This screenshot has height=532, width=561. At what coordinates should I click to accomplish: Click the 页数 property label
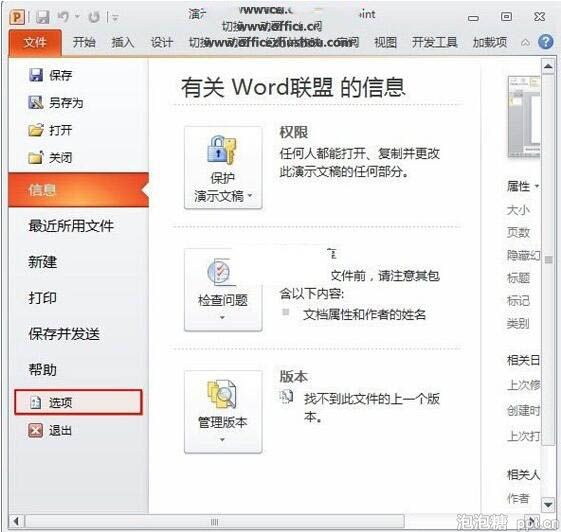[x=518, y=233]
